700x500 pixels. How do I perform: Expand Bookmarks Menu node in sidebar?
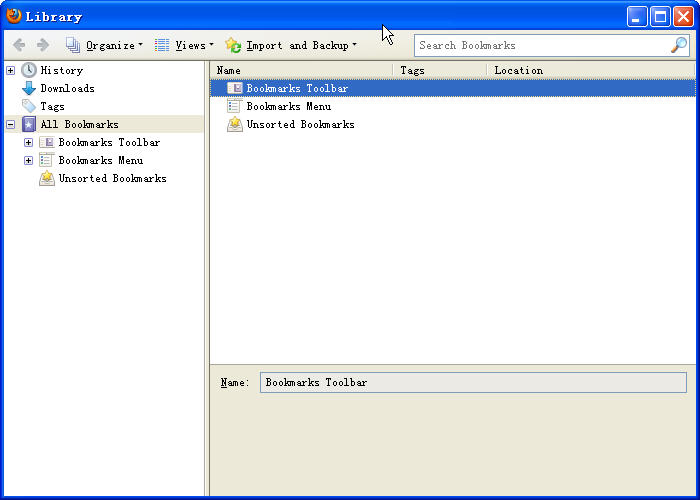[x=28, y=160]
